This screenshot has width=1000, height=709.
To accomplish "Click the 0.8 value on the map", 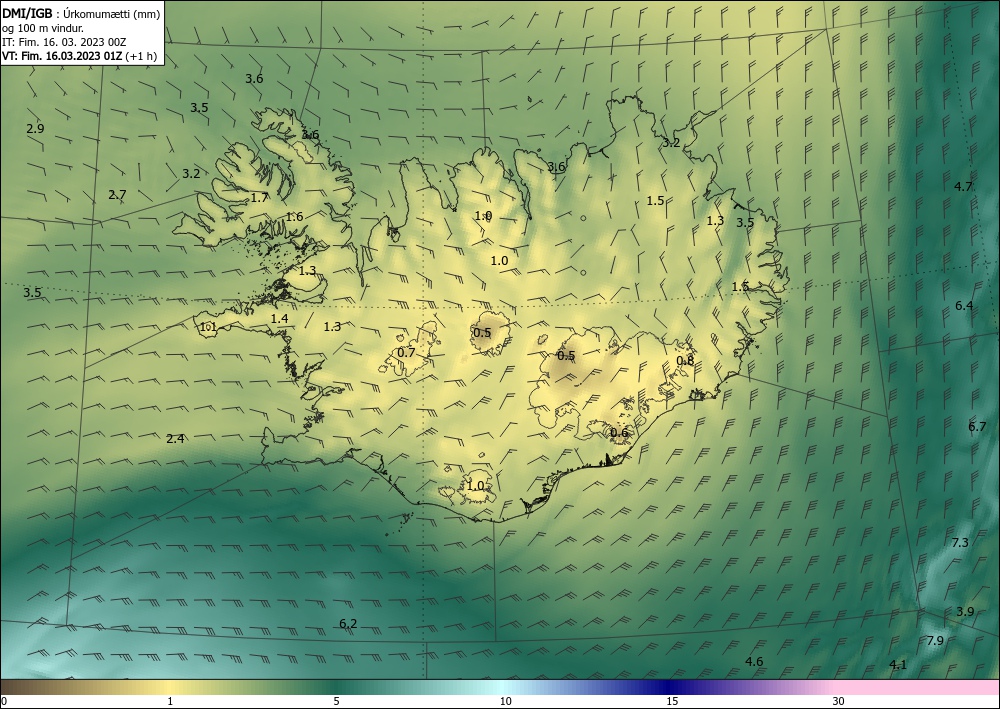I will pyautogui.click(x=685, y=361).
